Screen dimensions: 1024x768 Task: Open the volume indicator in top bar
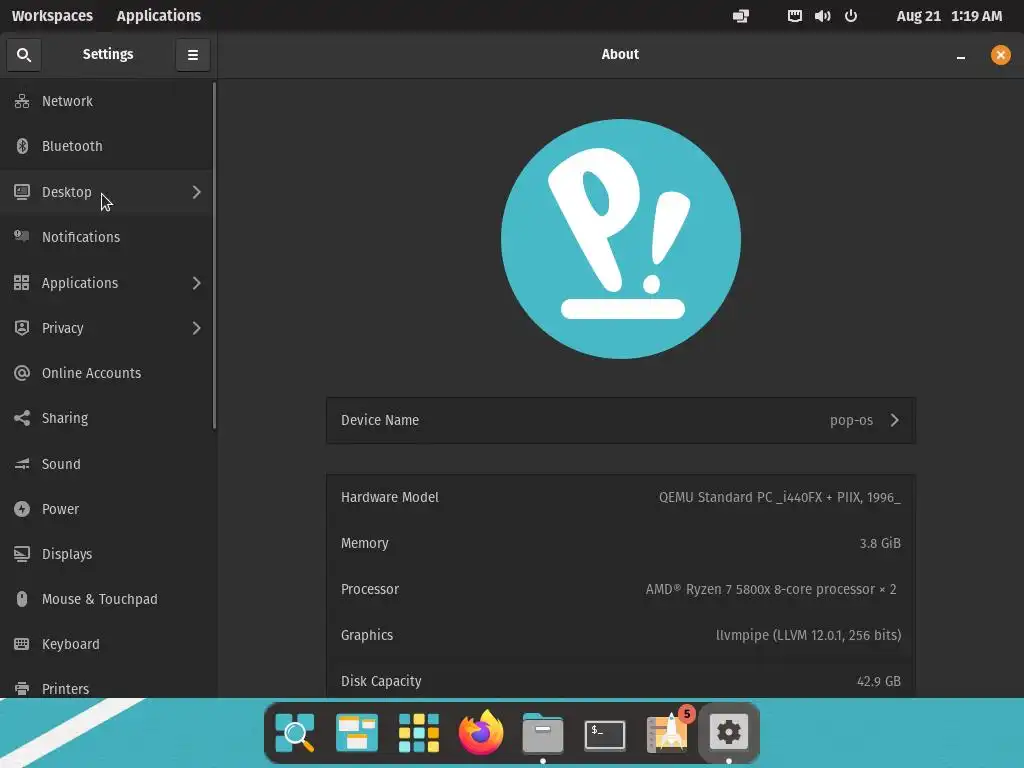823,16
